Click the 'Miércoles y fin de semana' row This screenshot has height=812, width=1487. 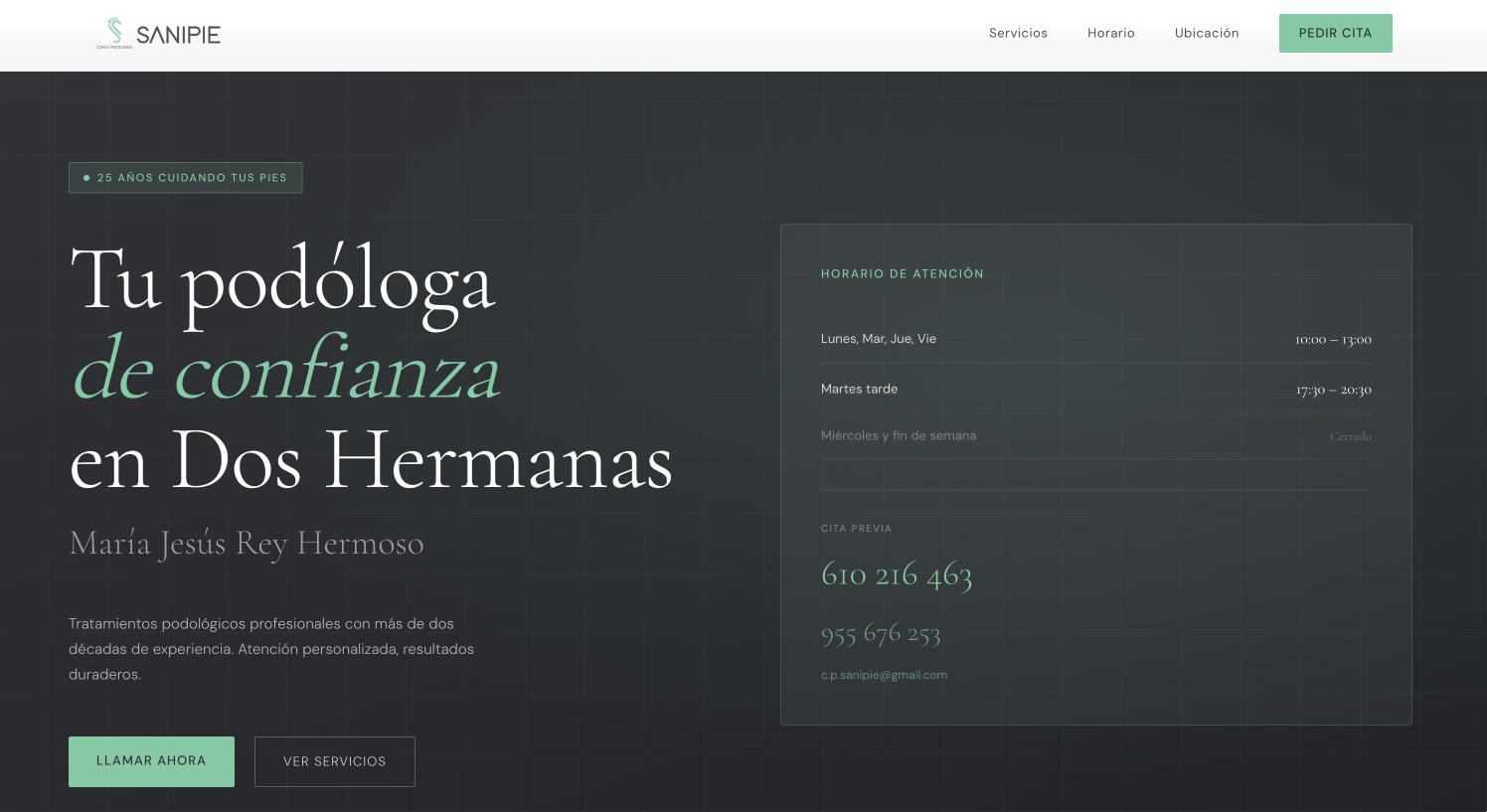(x=1096, y=436)
